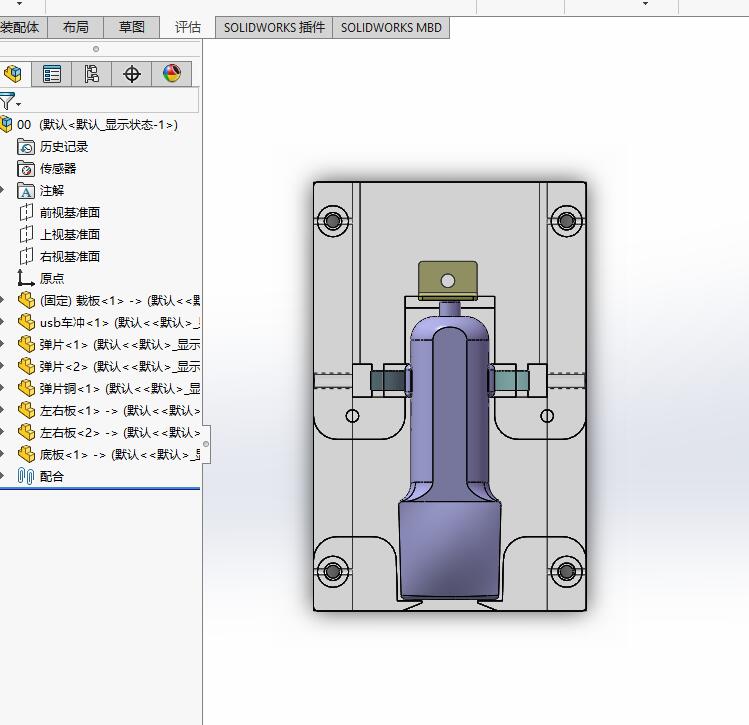Image resolution: width=749 pixels, height=725 pixels.
Task: Open the 装配体 ribbon tab
Action: coord(23,27)
